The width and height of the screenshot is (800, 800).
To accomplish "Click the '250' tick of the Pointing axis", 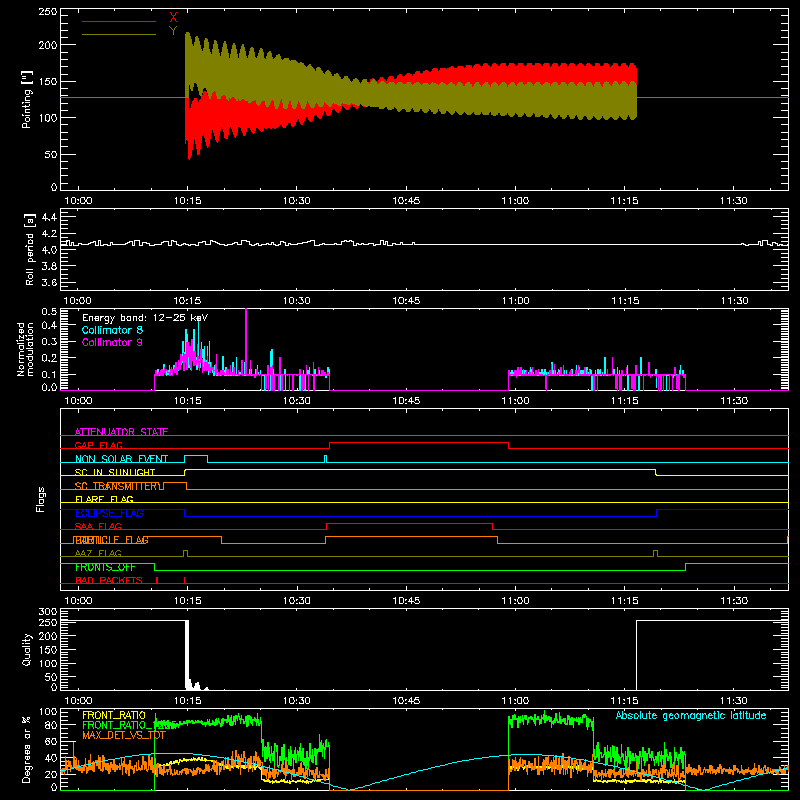I will tap(47, 12).
